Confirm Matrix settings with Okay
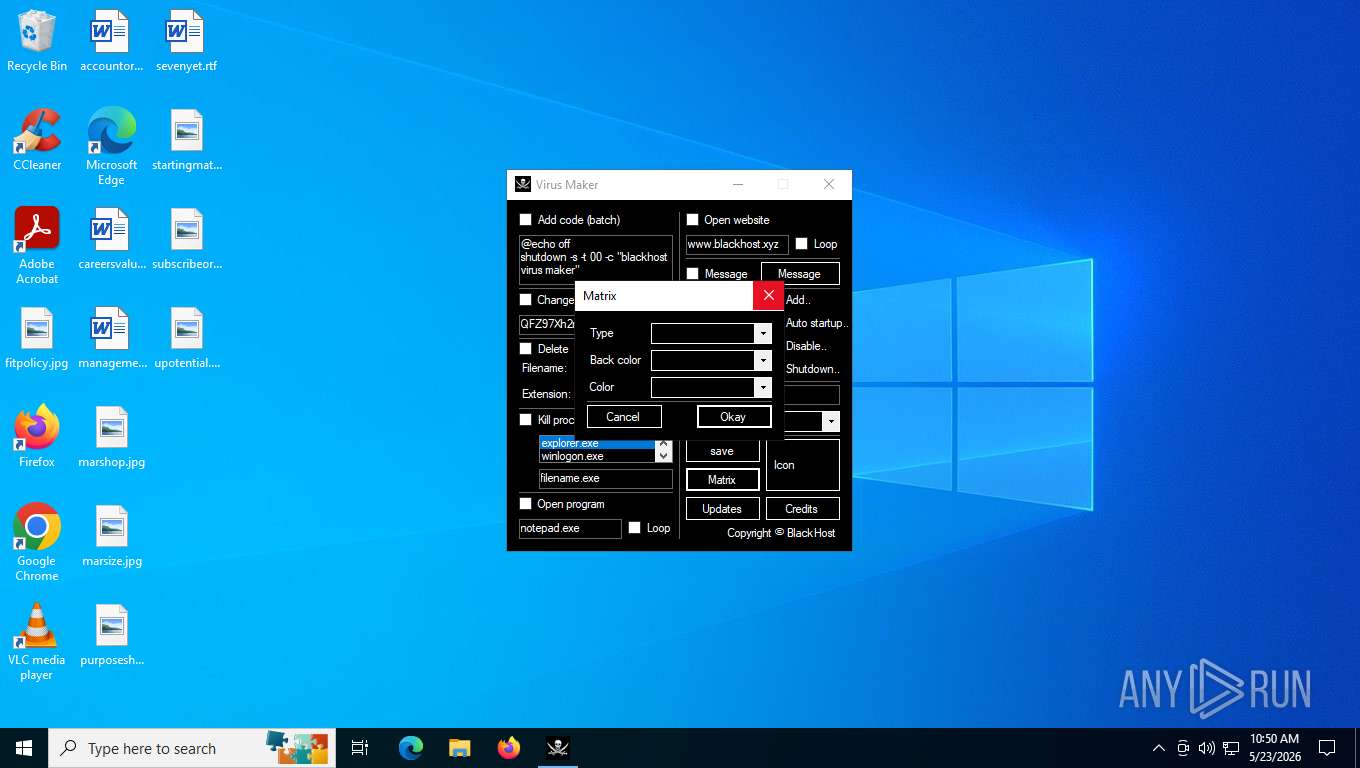The height and width of the screenshot is (768, 1360). [733, 417]
